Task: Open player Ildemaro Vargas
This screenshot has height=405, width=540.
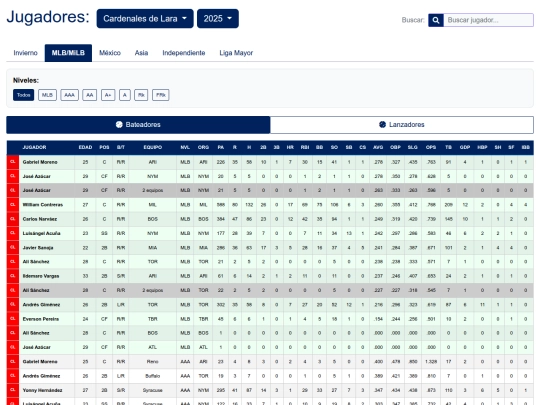Action: [41, 276]
